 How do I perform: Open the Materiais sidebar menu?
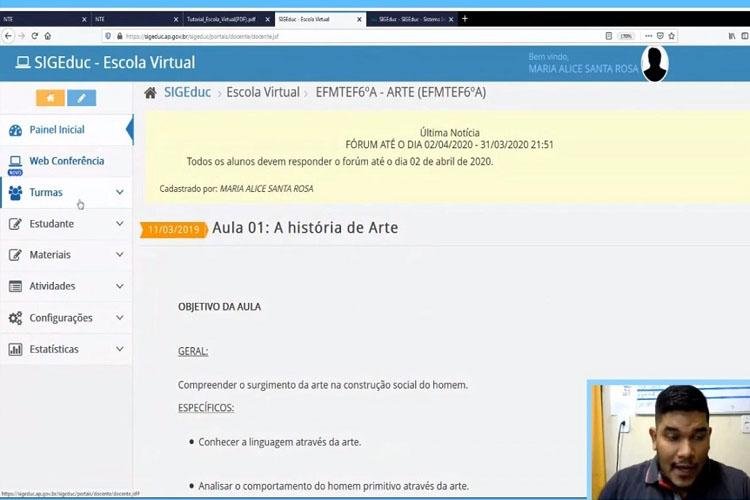66,255
